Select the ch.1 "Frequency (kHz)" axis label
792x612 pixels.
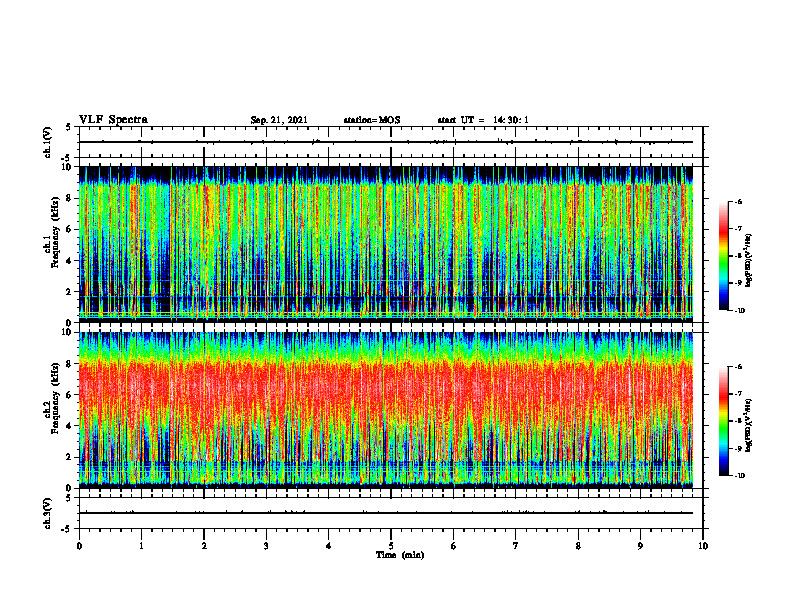point(55,230)
